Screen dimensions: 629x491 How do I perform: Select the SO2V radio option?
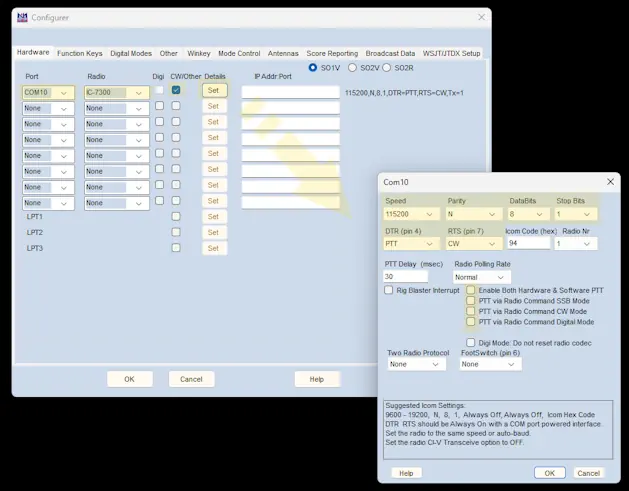[352, 68]
